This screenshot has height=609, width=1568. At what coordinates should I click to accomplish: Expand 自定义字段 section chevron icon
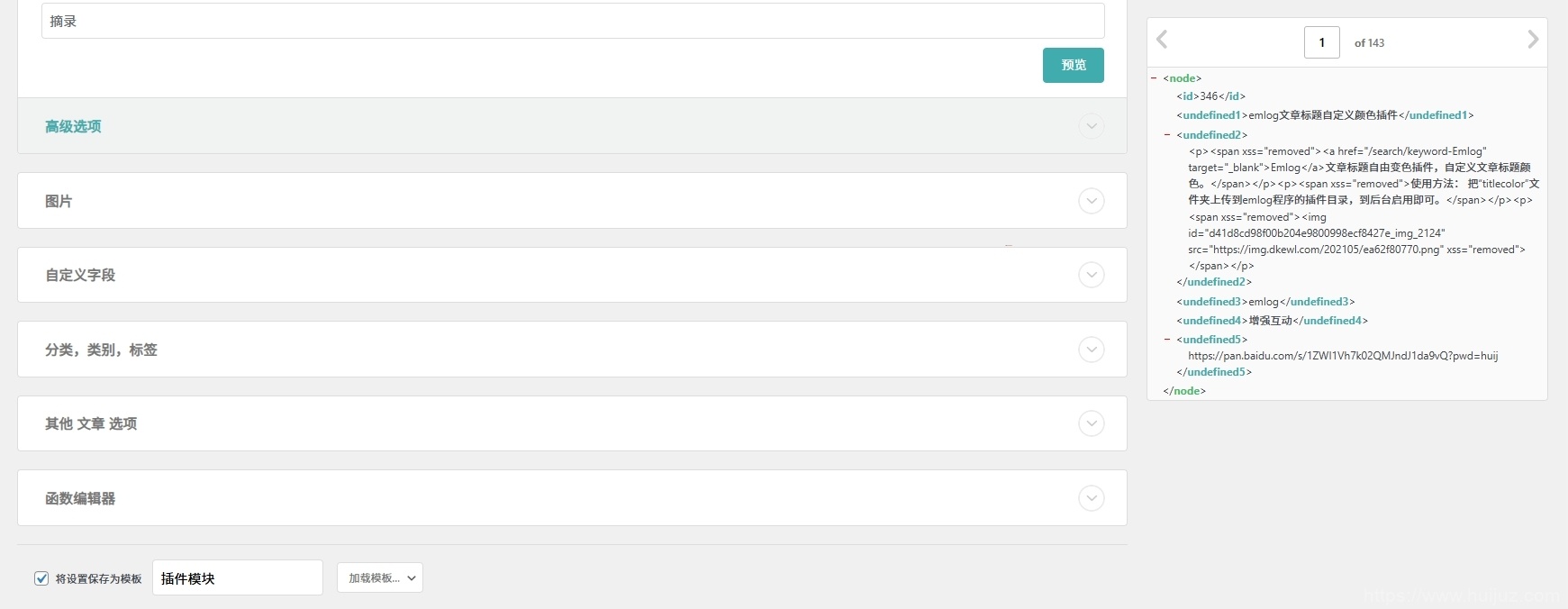tap(1092, 275)
